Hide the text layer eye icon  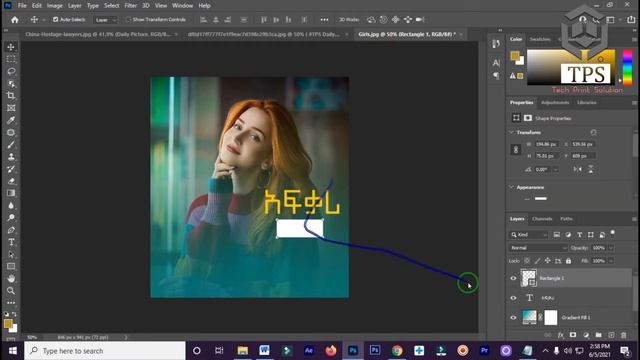(x=513, y=298)
